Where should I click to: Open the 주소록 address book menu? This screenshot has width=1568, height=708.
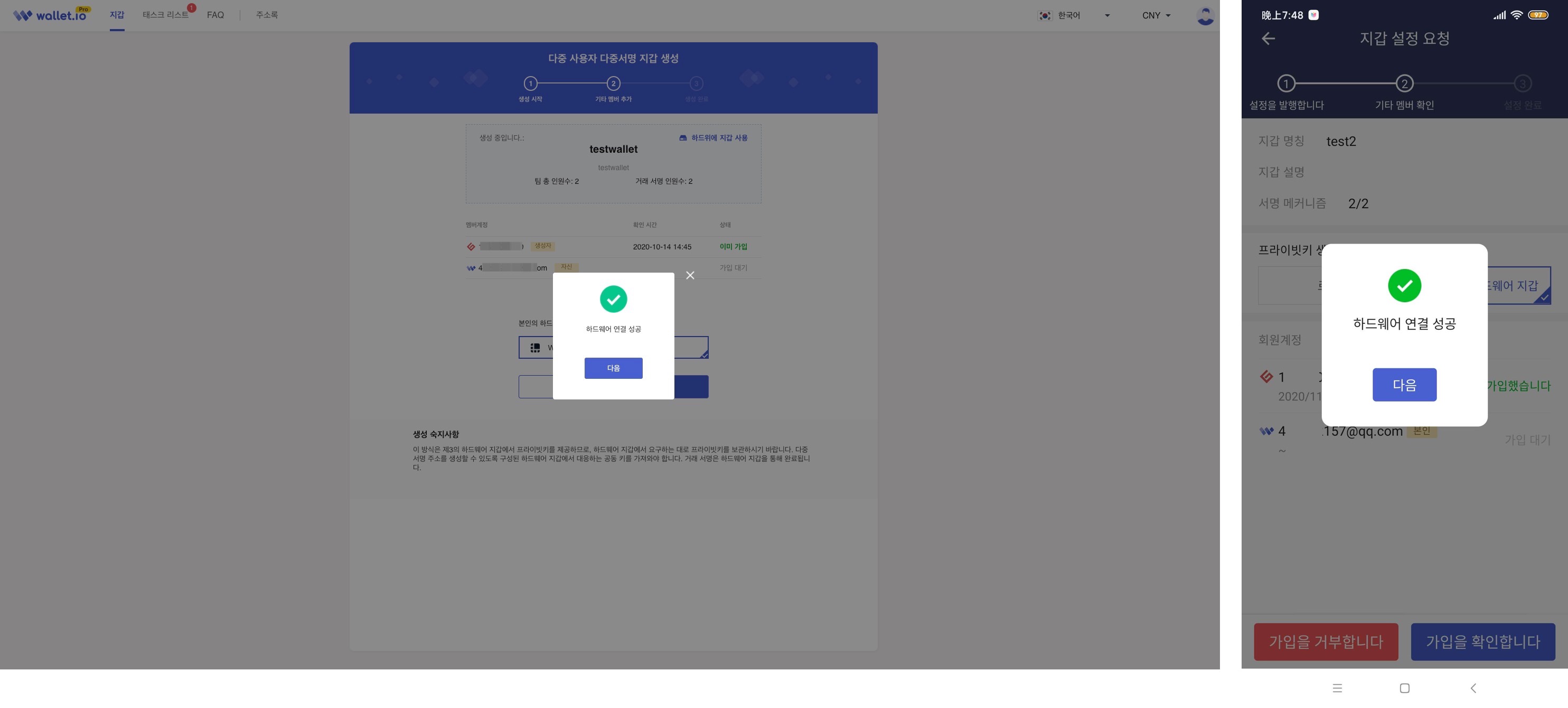[x=267, y=15]
